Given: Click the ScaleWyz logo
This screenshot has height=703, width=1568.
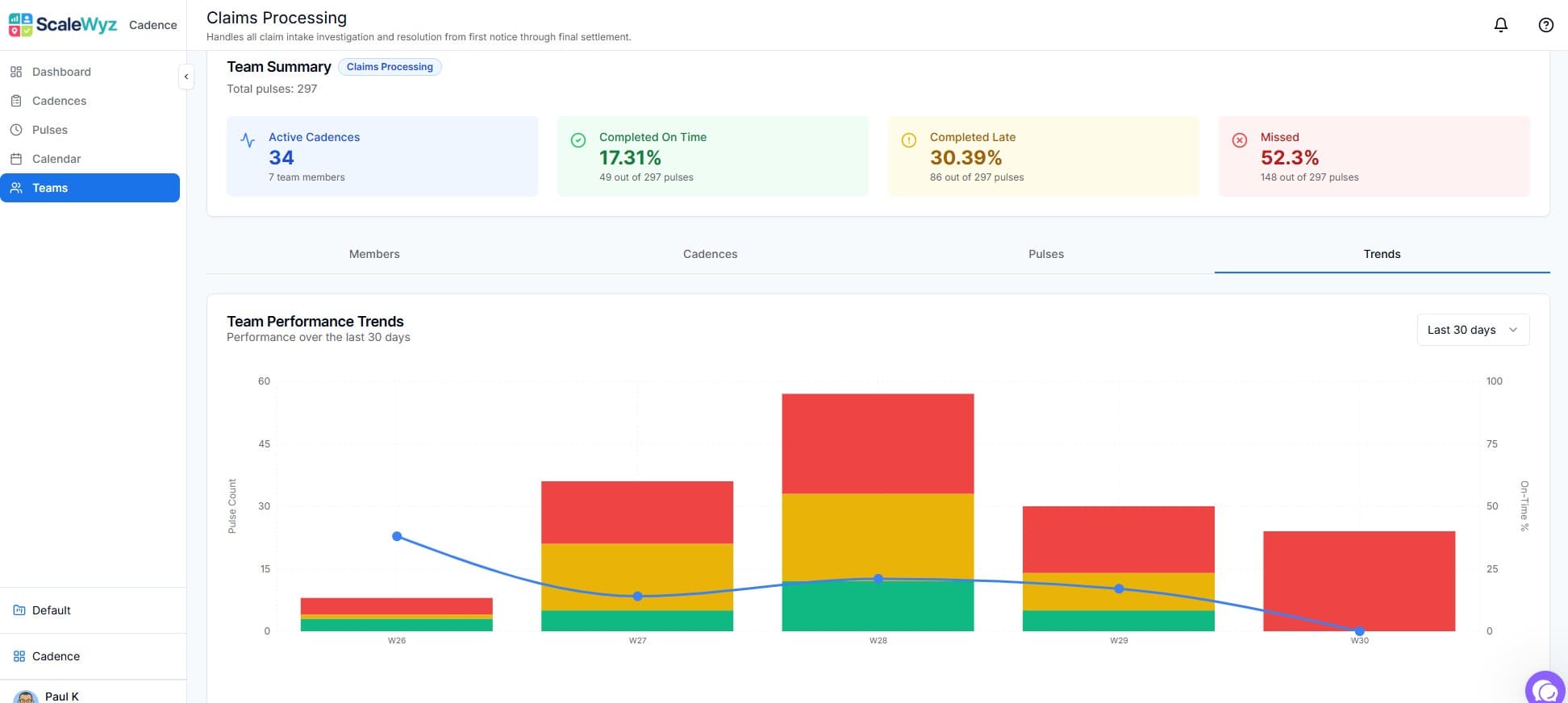Looking at the screenshot, I should click(x=64, y=25).
